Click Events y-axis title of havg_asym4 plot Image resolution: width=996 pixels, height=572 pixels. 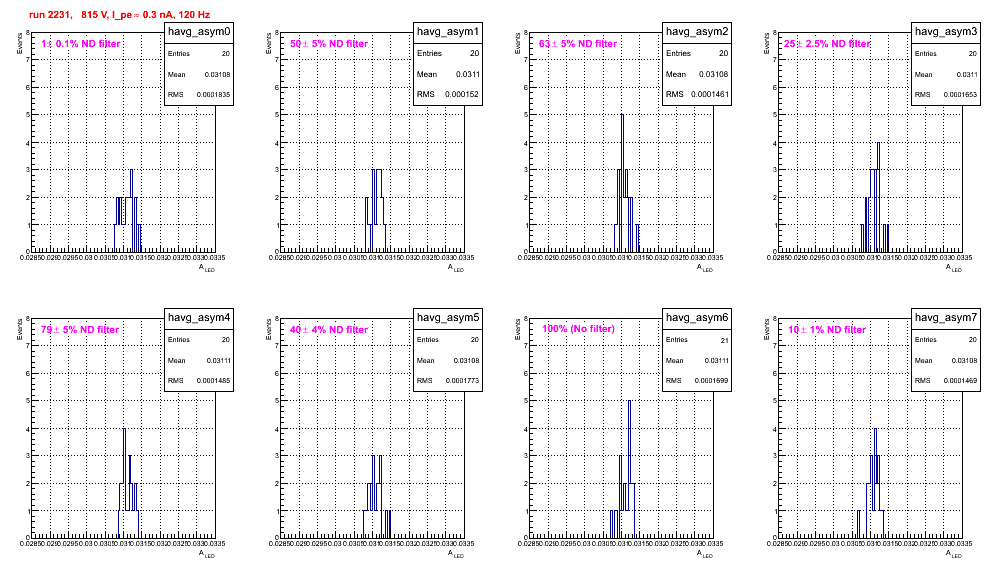tap(20, 329)
